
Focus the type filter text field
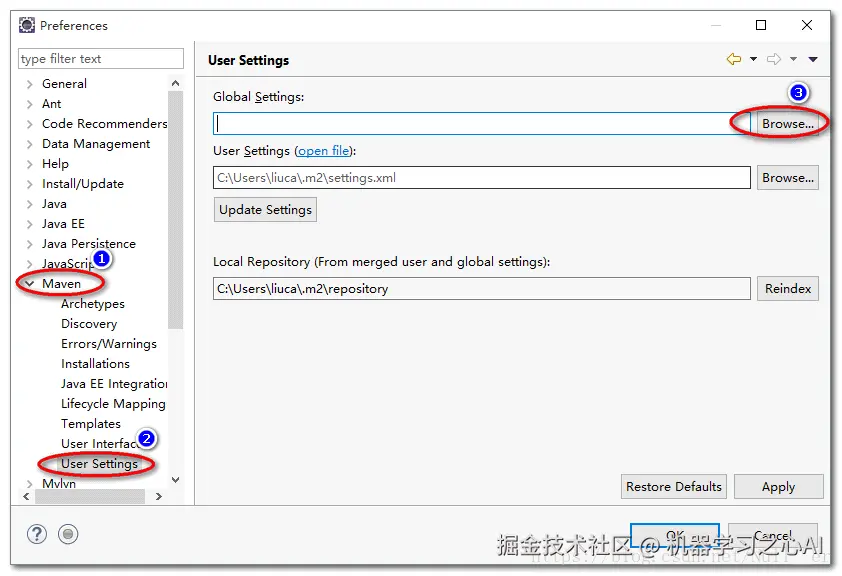(101, 59)
